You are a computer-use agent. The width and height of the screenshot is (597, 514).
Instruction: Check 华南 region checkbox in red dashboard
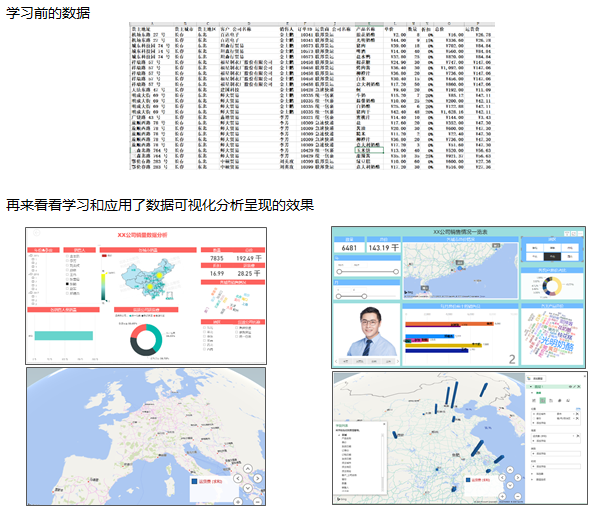pos(204,340)
